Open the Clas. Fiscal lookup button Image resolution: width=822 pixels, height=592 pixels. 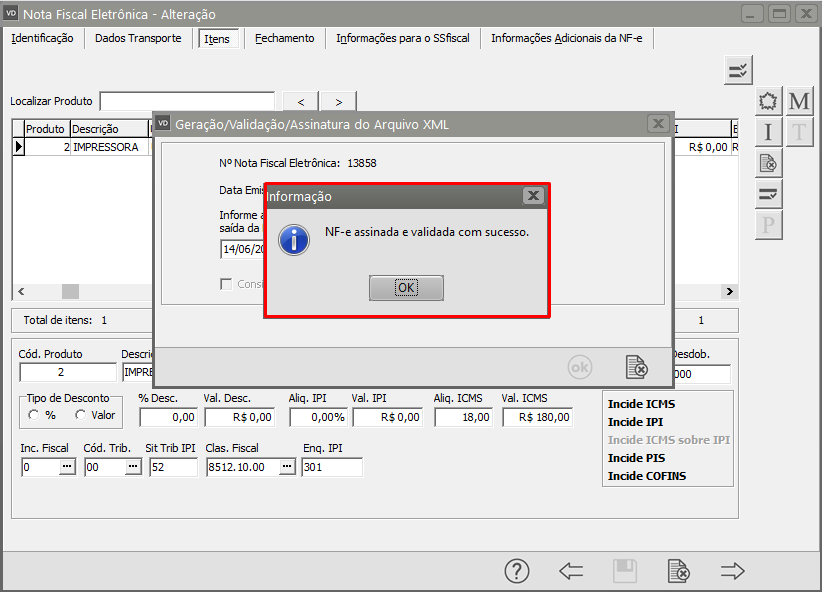(287, 467)
